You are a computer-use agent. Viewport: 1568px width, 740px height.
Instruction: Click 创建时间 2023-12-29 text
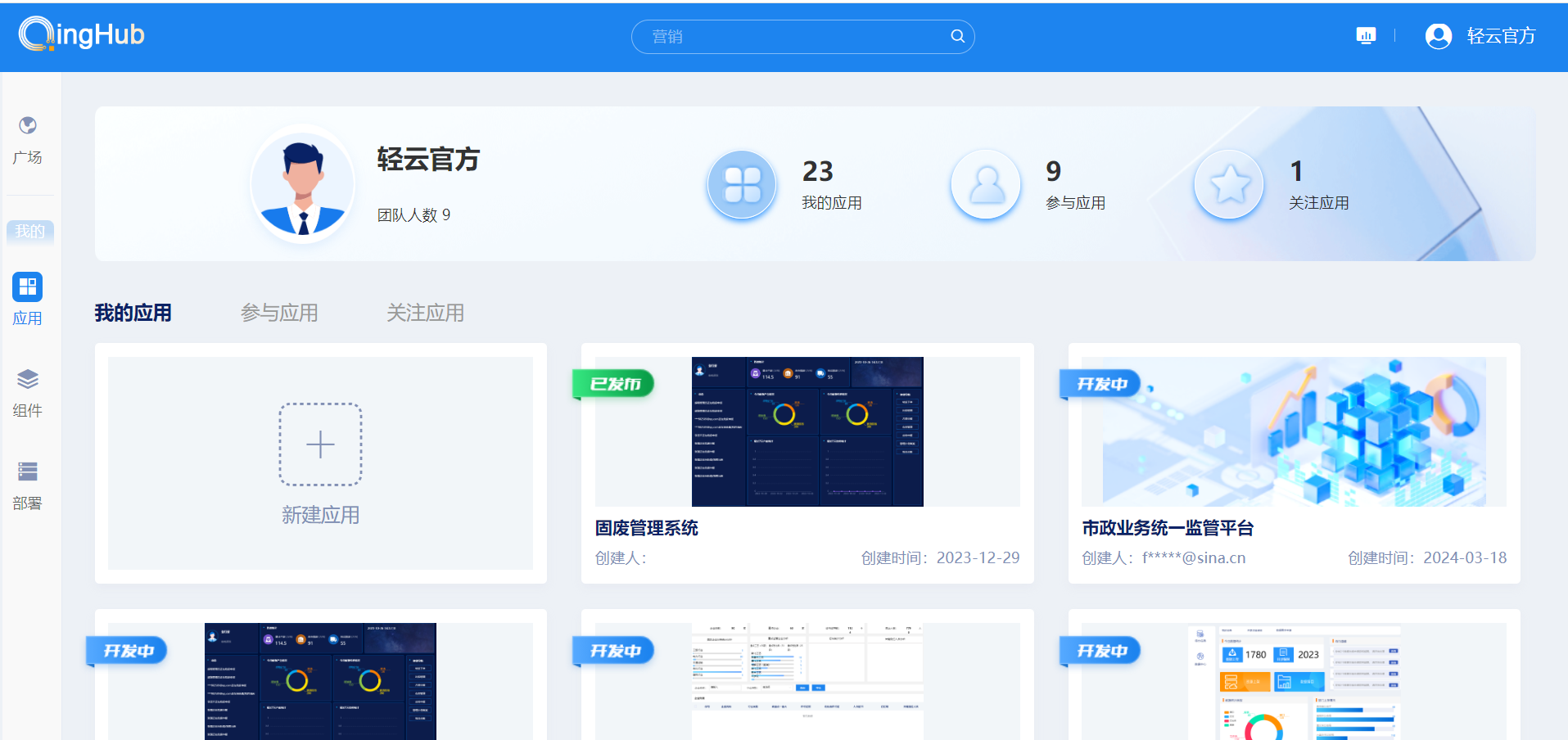click(940, 557)
